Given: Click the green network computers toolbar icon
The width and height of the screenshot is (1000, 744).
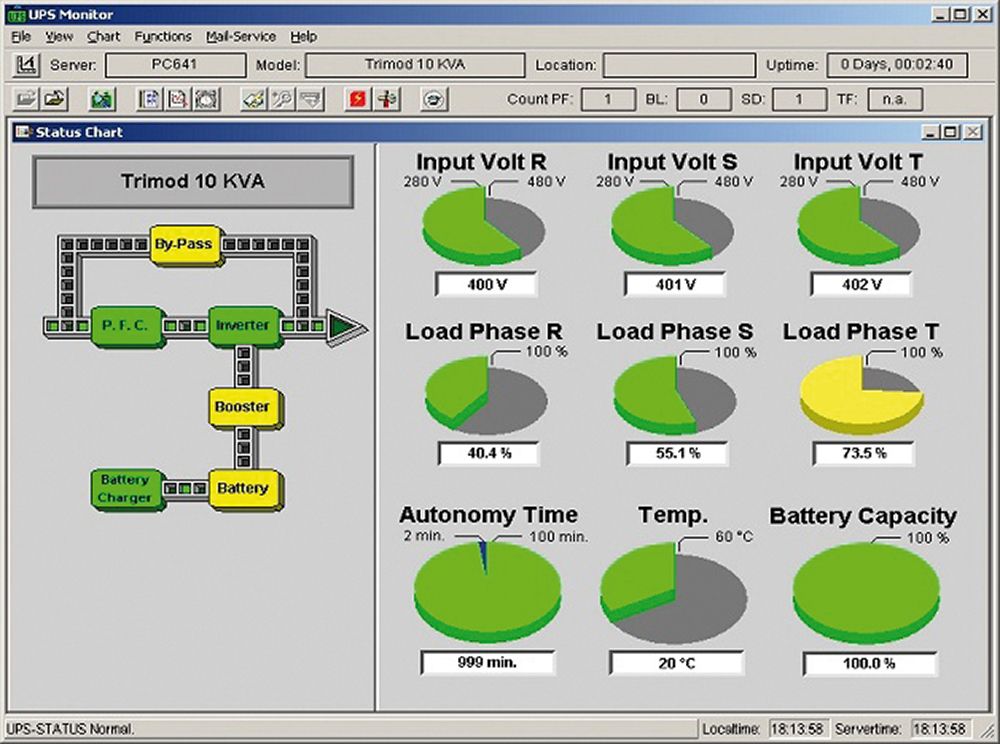Looking at the screenshot, I should 102,99.
